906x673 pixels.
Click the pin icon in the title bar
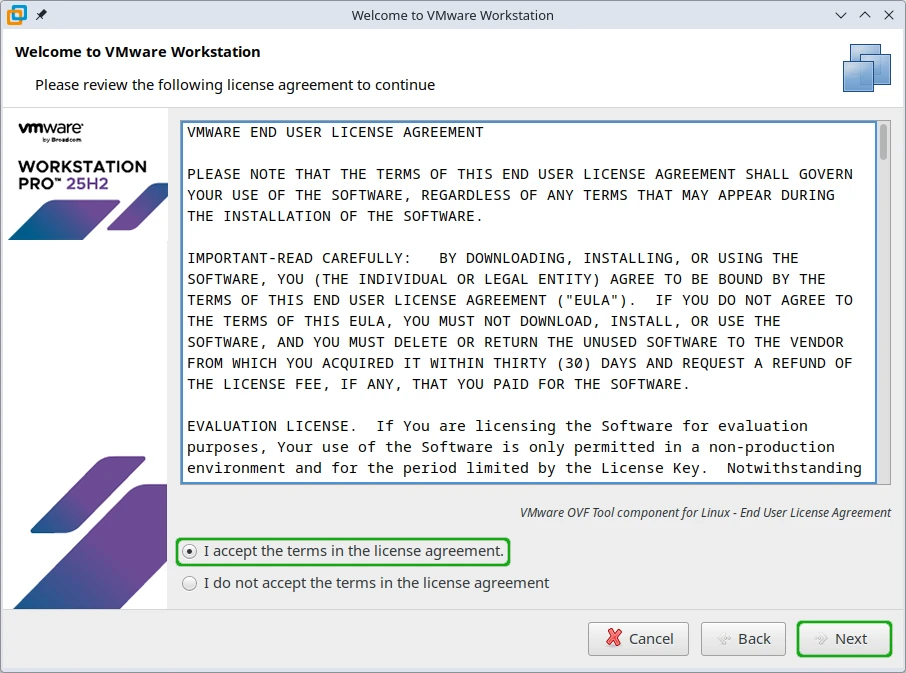pos(41,15)
